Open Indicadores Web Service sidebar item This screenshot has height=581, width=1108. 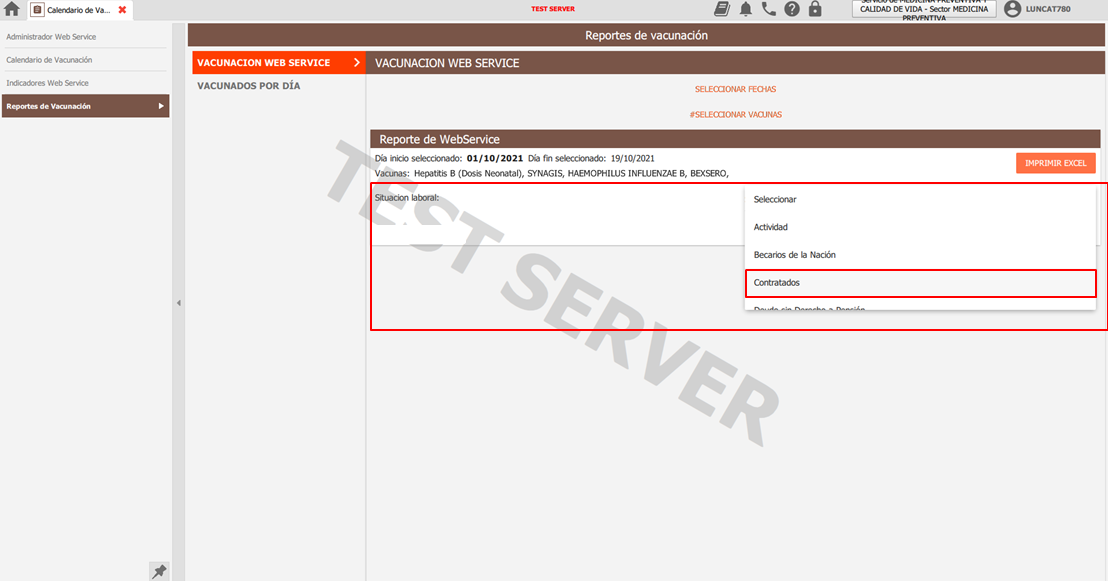click(47, 83)
